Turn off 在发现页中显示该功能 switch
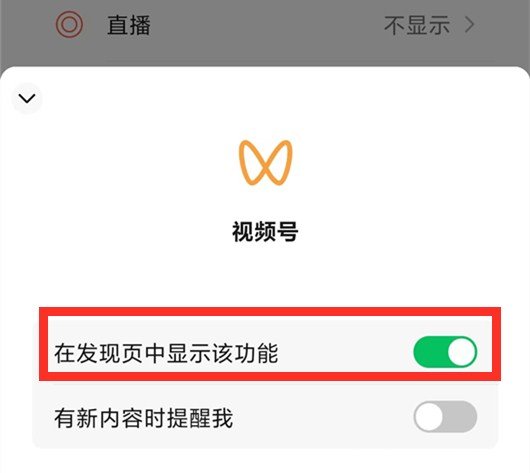This screenshot has height=473, width=530. tap(445, 352)
